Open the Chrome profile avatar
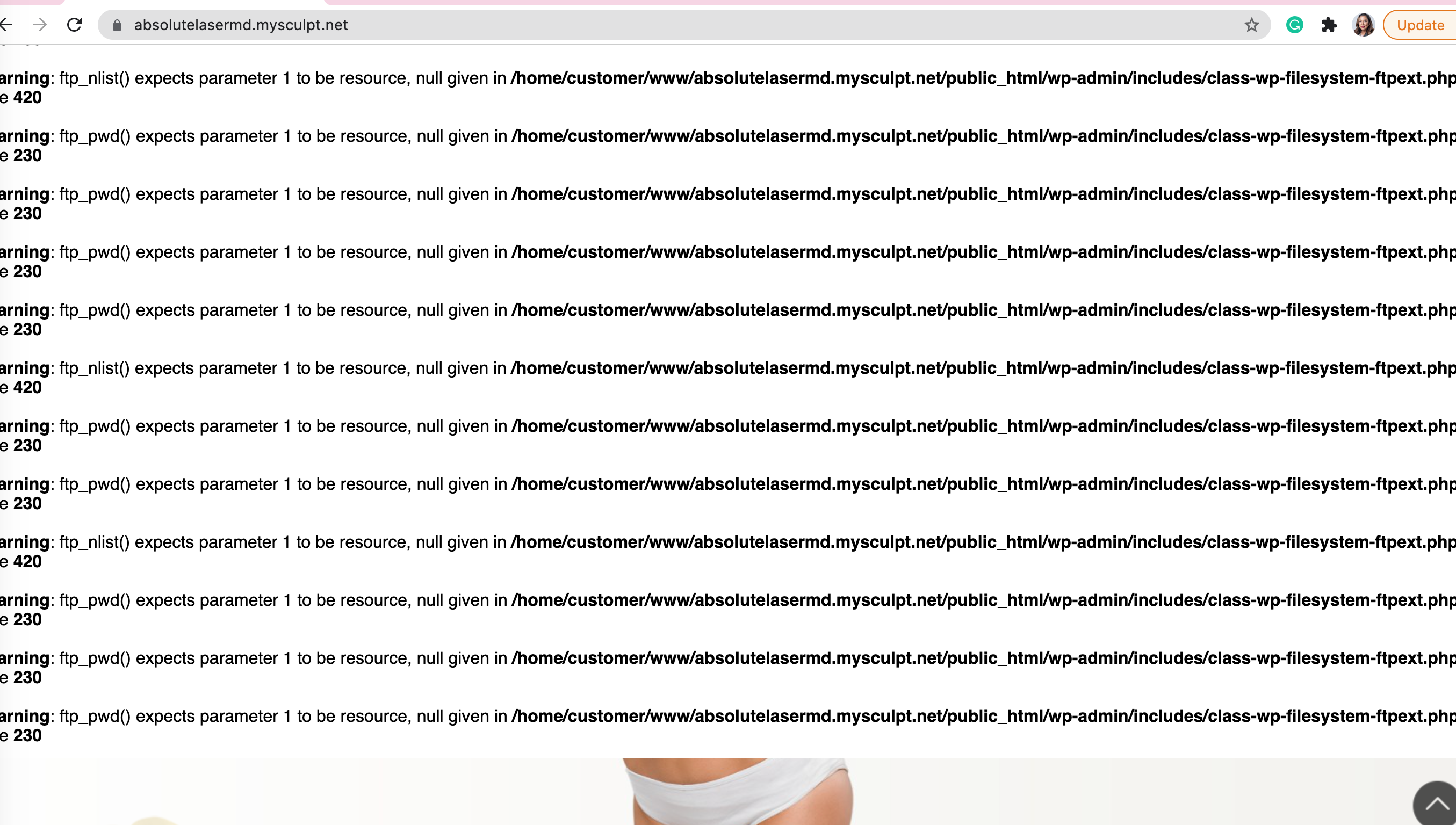Viewport: 1456px width, 825px height. pyautogui.click(x=1363, y=25)
